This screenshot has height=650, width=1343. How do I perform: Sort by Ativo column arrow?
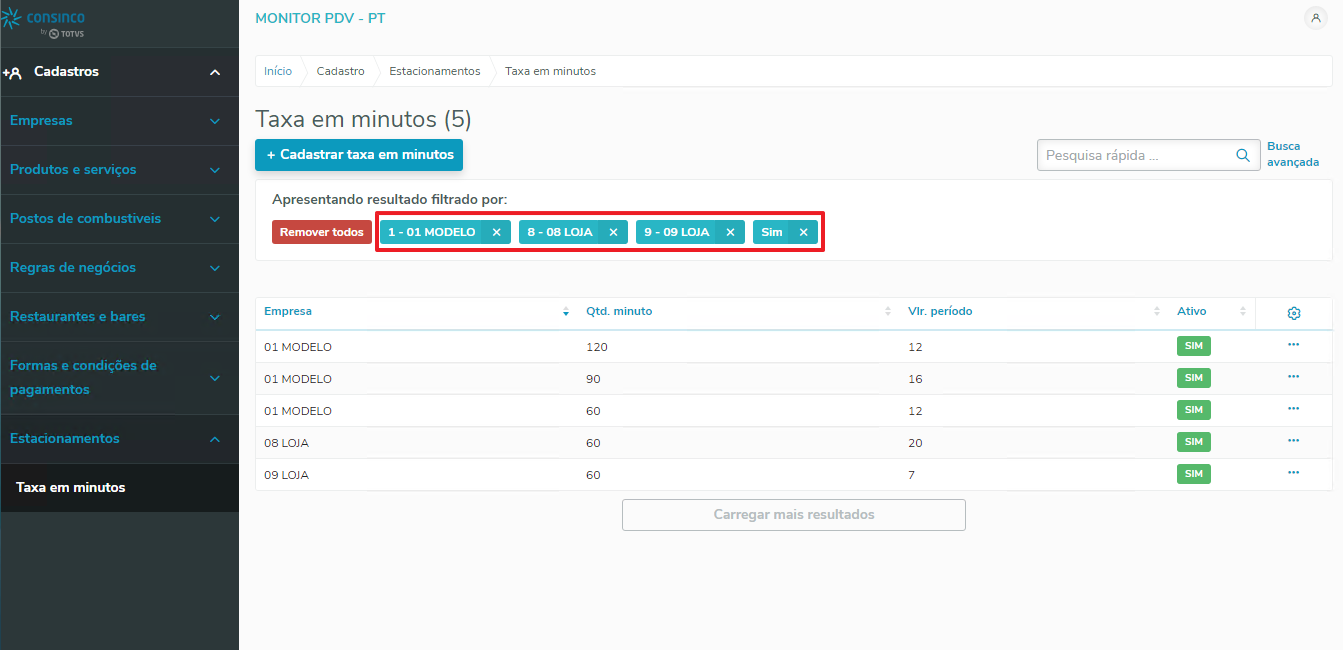tap(1243, 312)
